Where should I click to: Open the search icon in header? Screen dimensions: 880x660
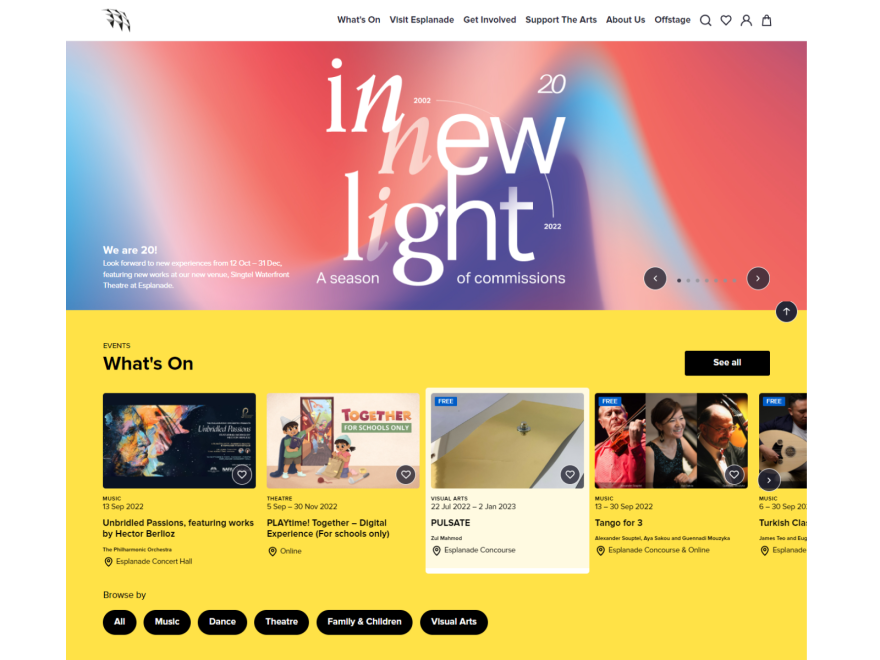705,20
